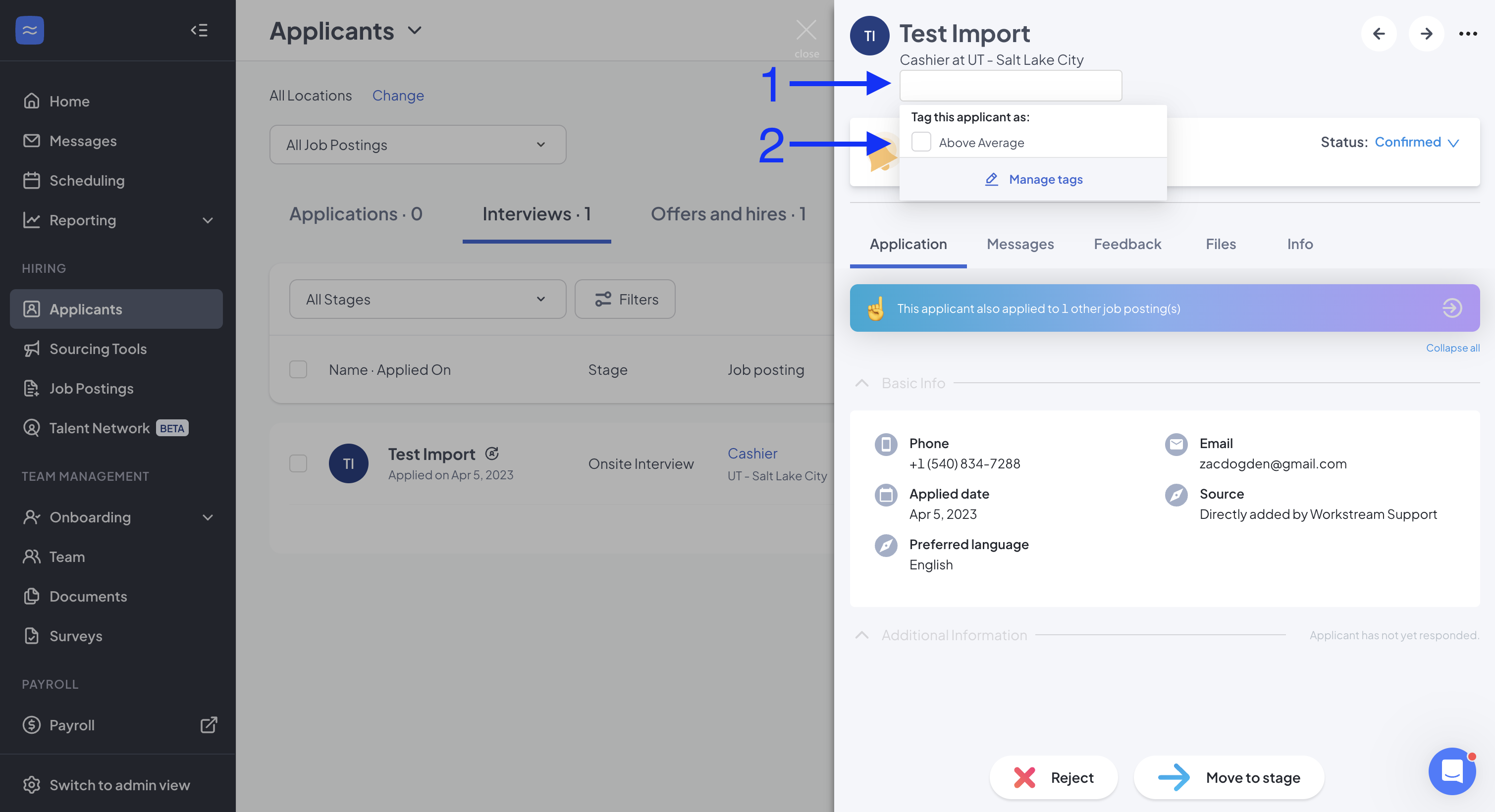Click the previous applicant arrow icon
This screenshot has height=812, width=1495.
[1379, 34]
